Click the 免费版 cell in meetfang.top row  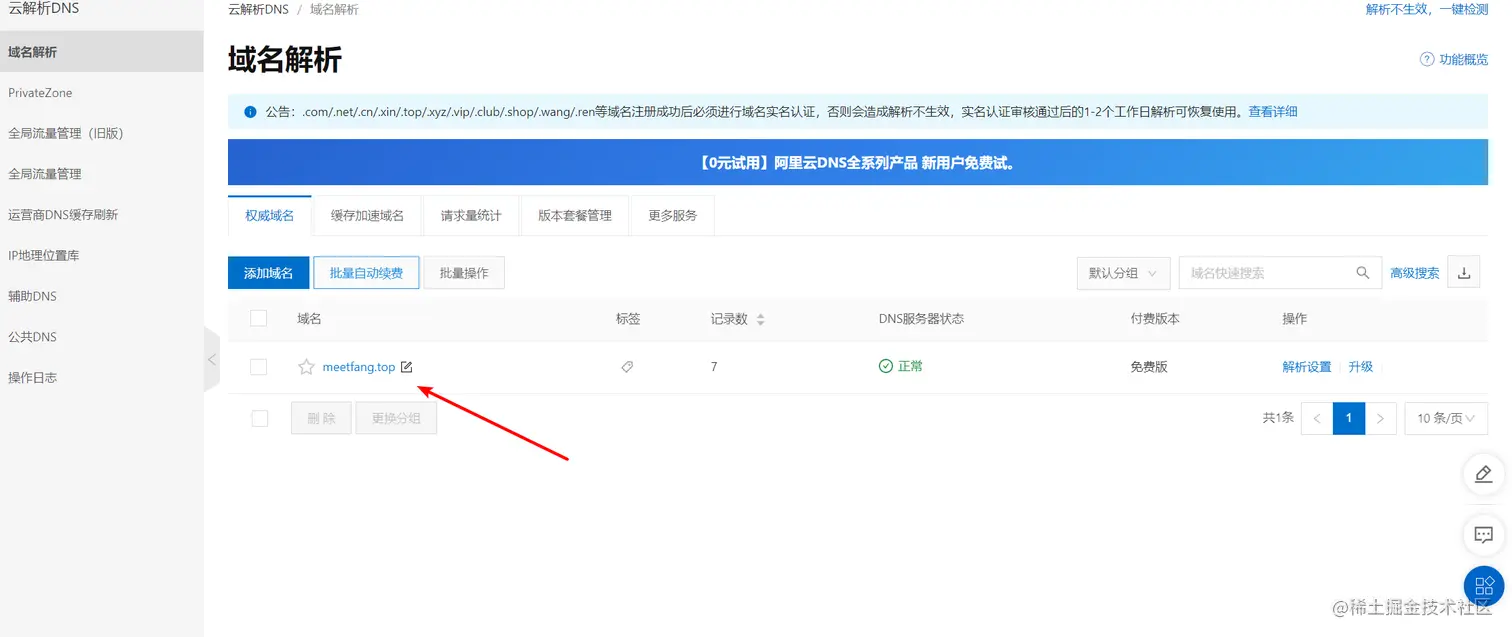(x=1149, y=367)
